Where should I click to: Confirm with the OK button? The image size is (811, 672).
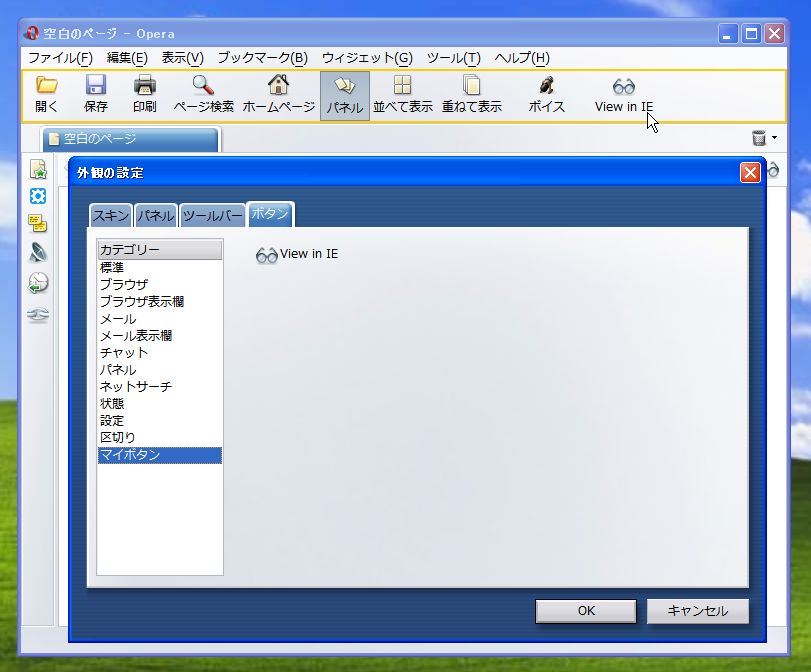586,611
